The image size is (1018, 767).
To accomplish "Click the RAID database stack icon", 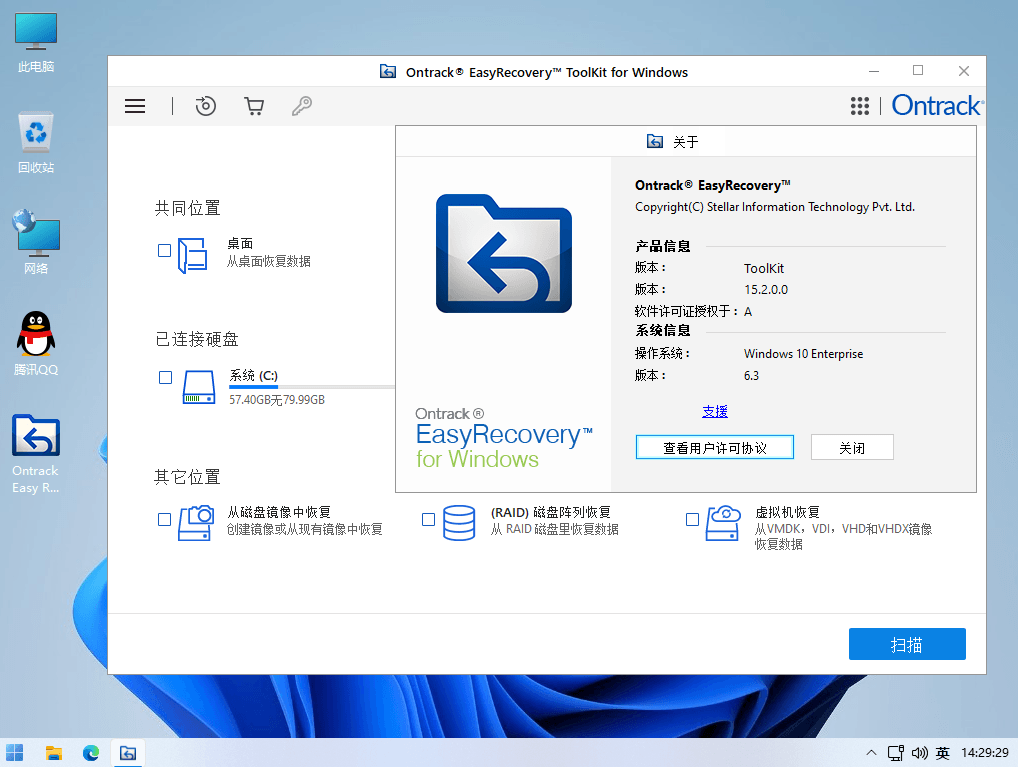I will click(x=459, y=523).
